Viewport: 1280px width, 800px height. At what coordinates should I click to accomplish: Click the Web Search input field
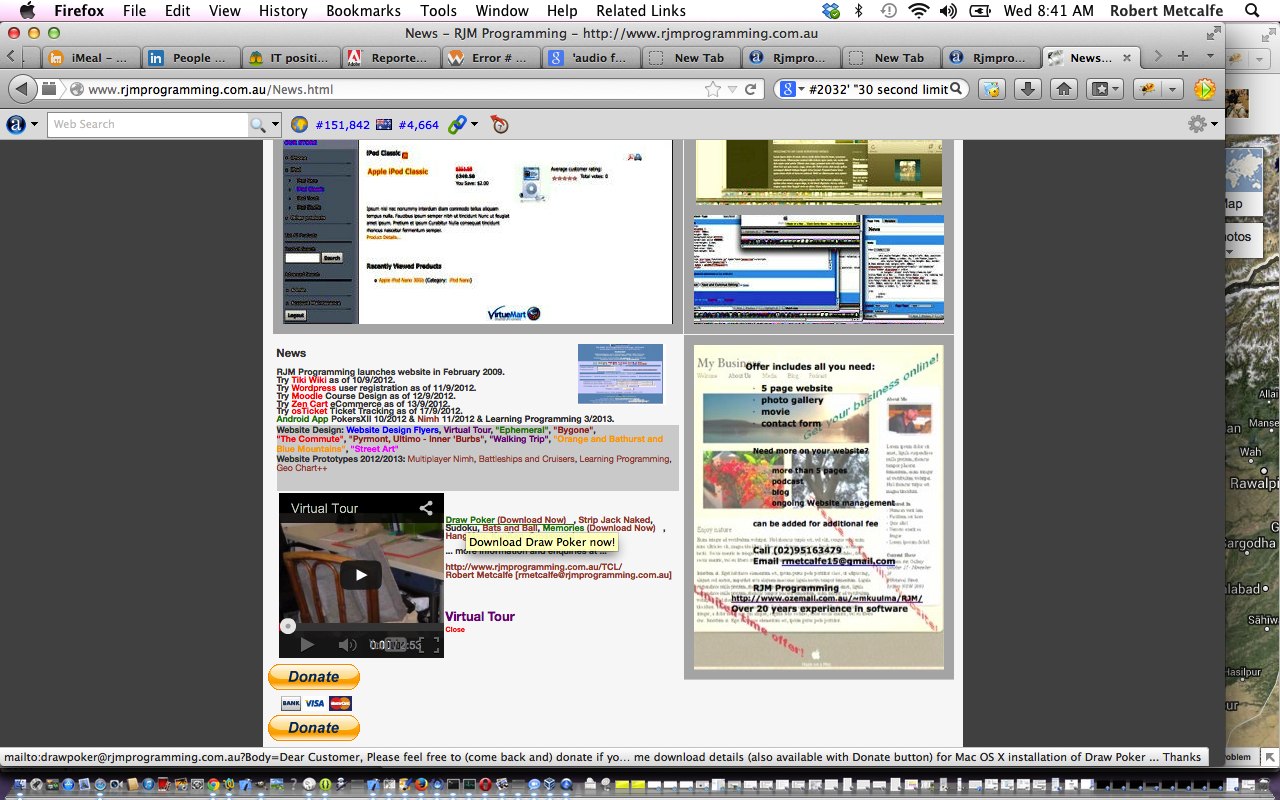coord(148,125)
